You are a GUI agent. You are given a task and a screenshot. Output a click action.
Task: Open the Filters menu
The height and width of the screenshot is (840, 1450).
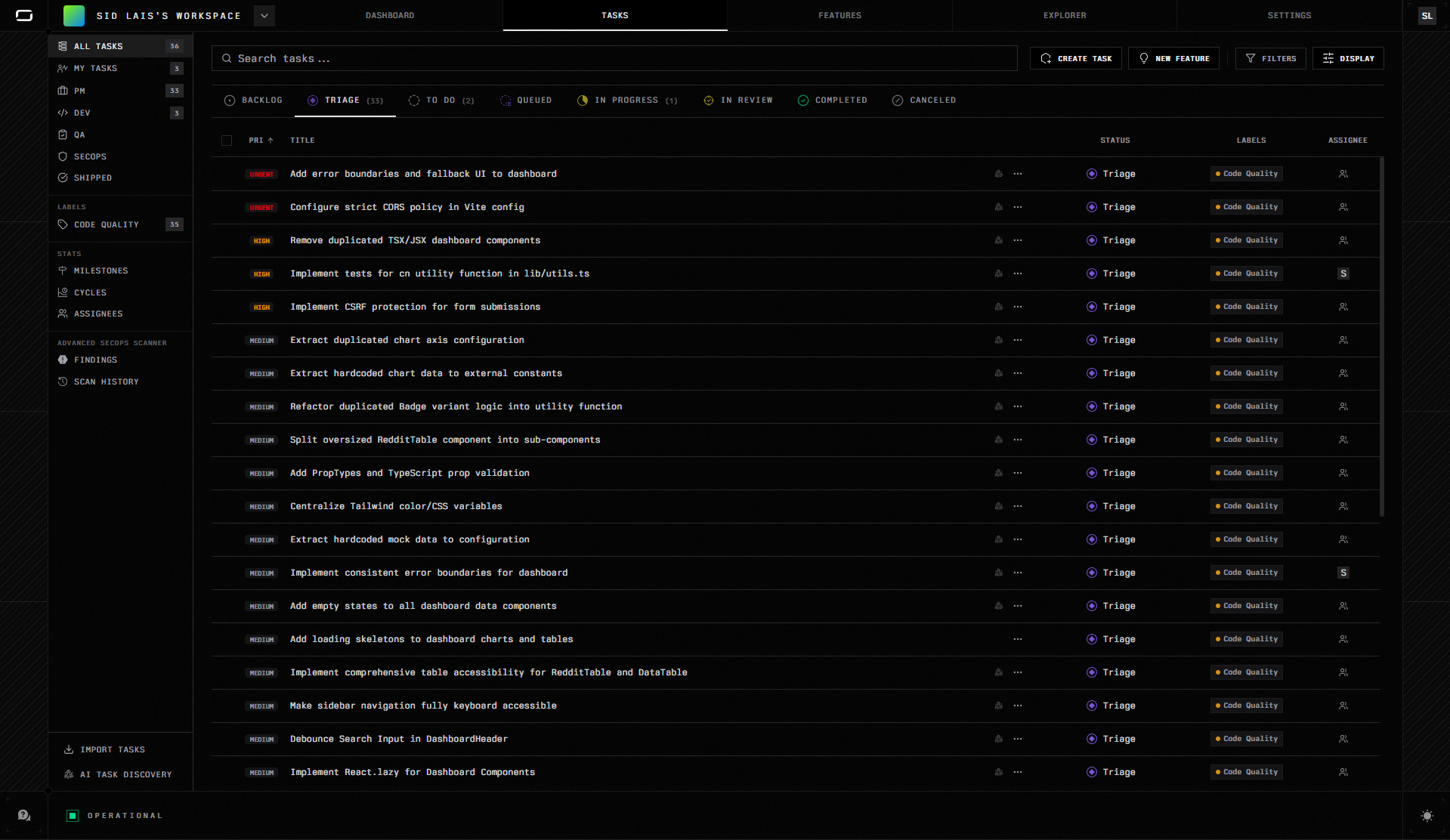pos(1270,59)
